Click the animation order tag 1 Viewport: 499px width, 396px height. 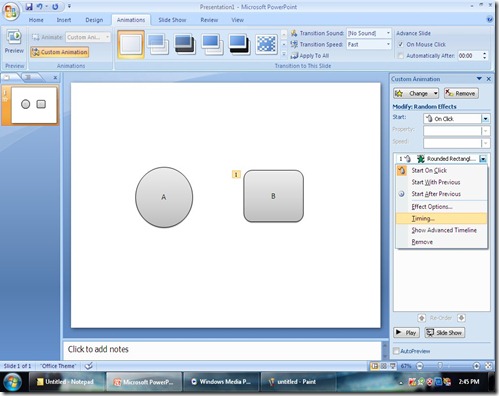point(236,174)
